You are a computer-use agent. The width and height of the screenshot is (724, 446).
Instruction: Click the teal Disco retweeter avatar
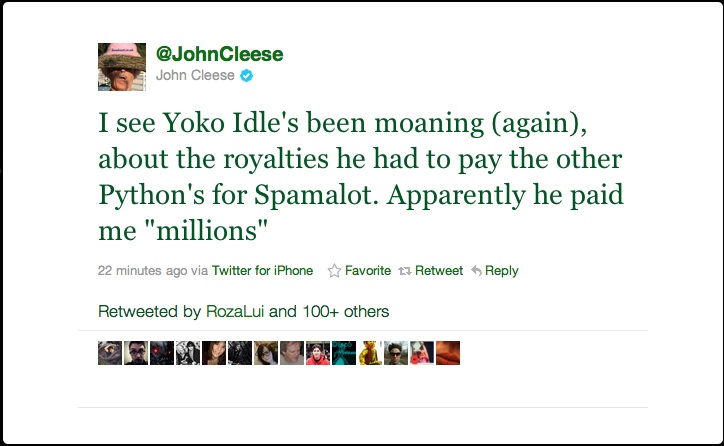click(344, 353)
